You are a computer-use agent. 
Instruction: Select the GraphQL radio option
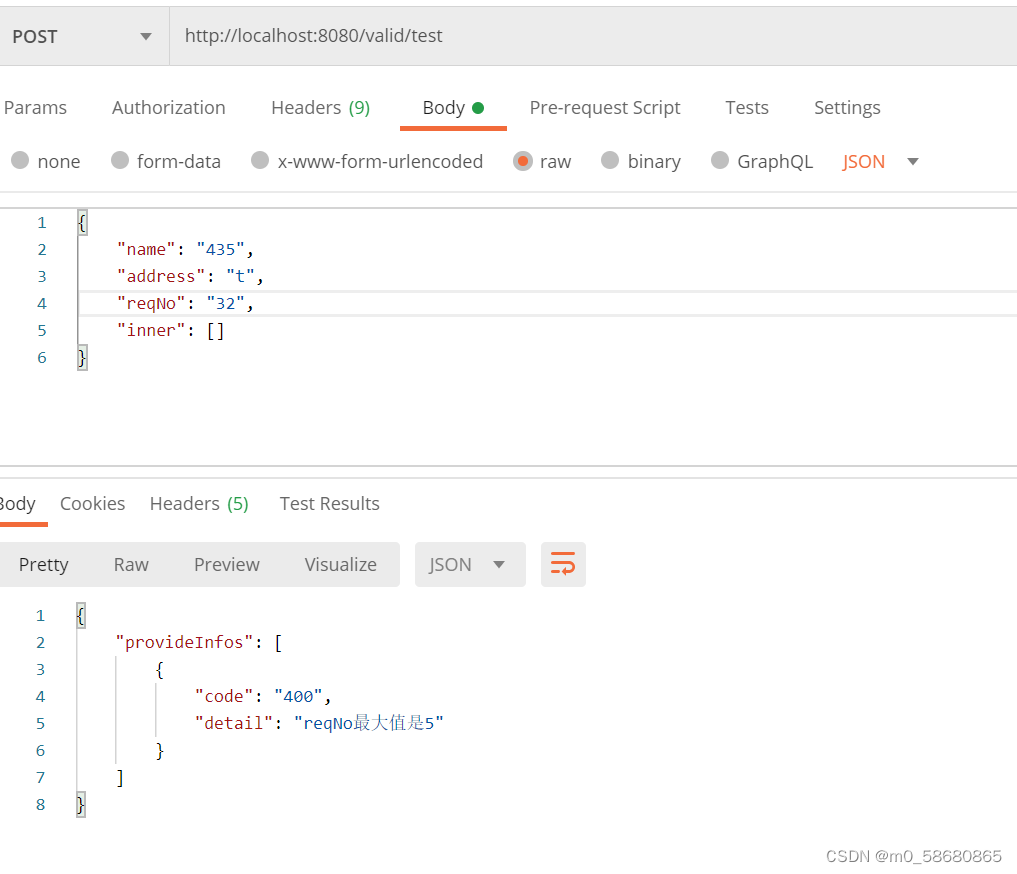pos(720,160)
